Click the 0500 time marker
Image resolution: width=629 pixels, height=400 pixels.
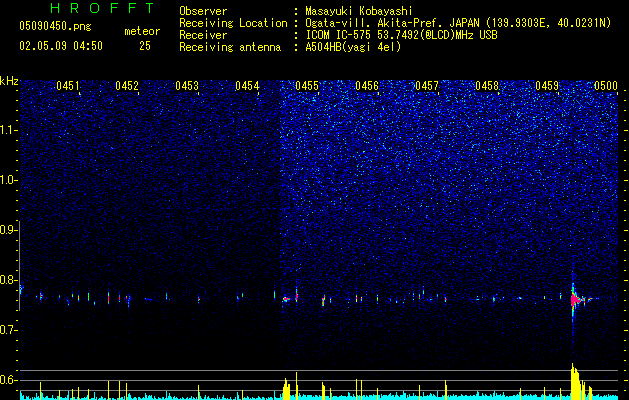(606, 86)
